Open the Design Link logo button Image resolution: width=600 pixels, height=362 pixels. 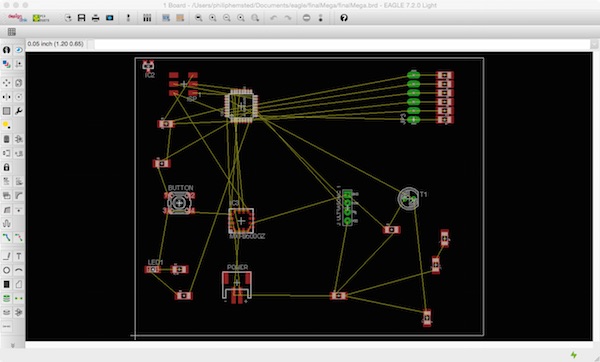click(x=17, y=18)
